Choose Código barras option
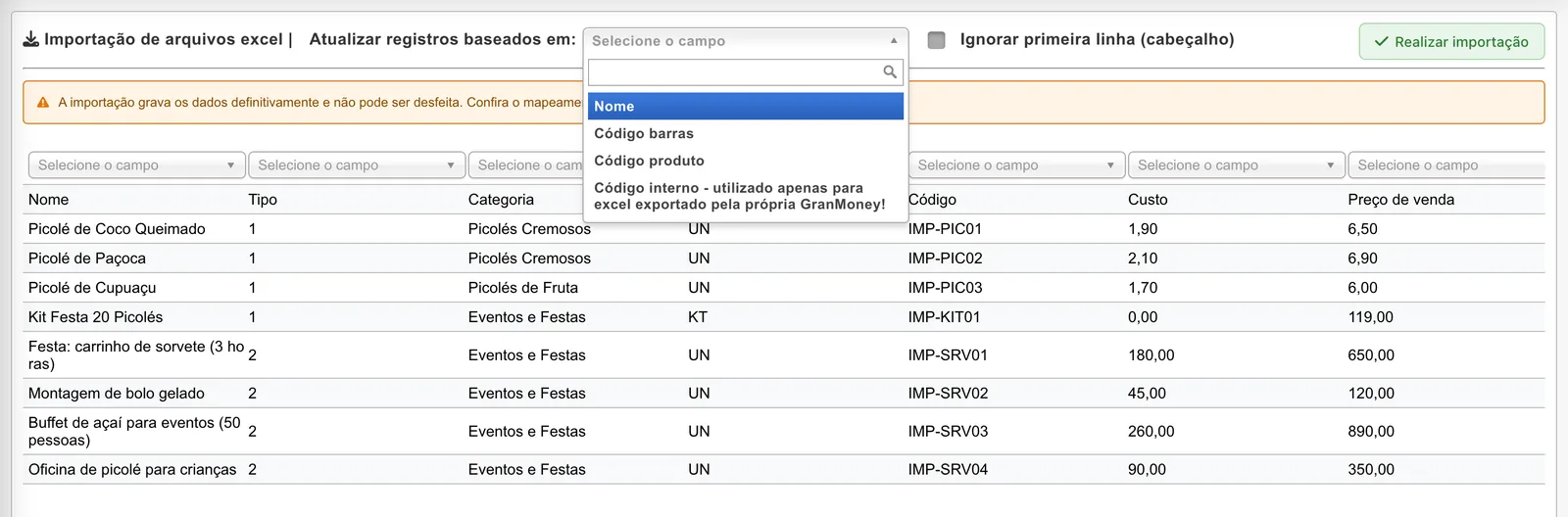This screenshot has height=517, width=1568. (746, 133)
